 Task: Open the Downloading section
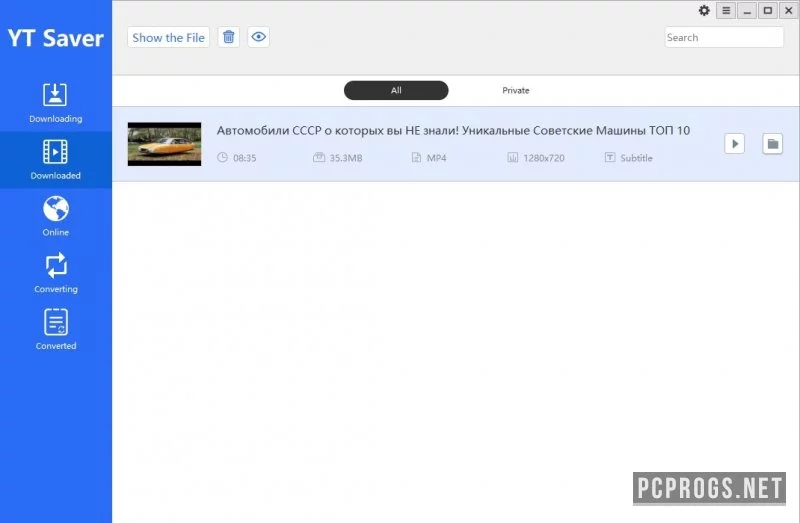(x=55, y=103)
